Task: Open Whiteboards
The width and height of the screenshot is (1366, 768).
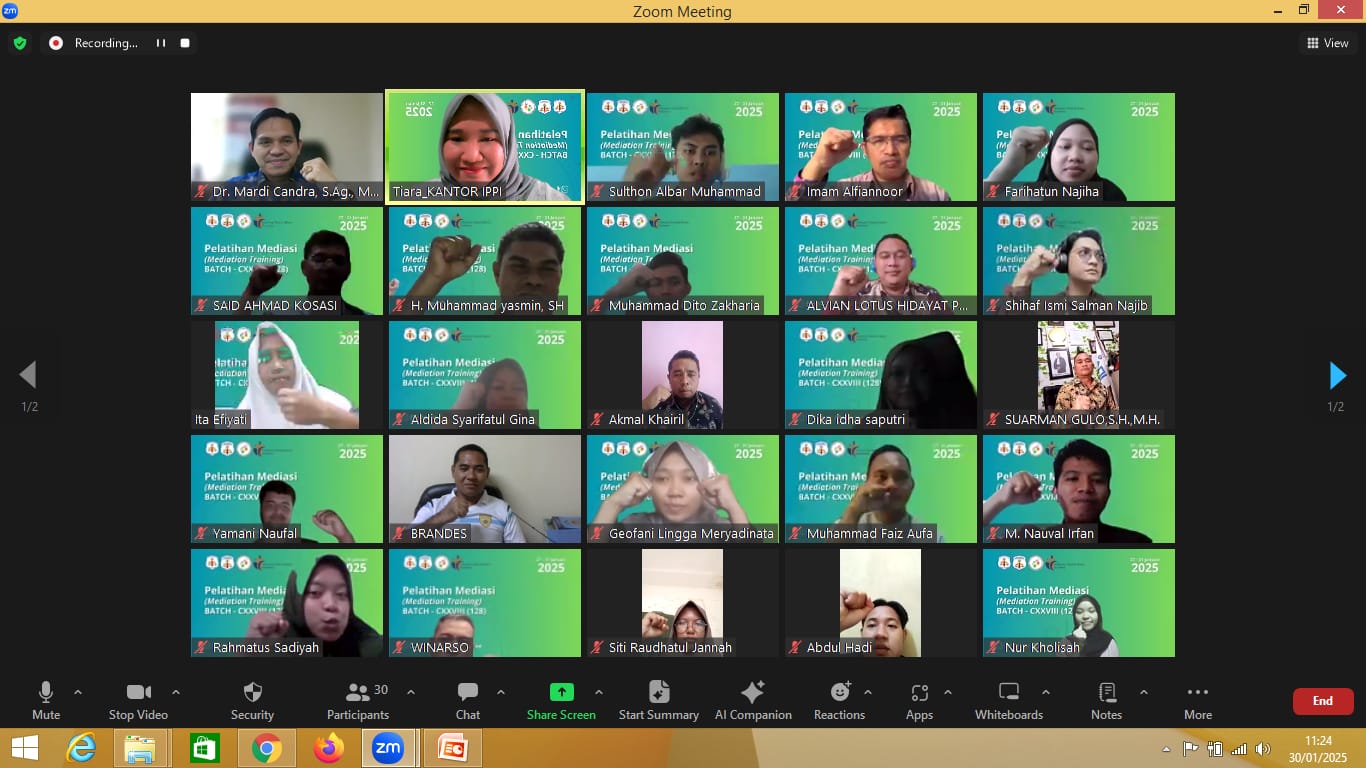Action: click(1008, 700)
